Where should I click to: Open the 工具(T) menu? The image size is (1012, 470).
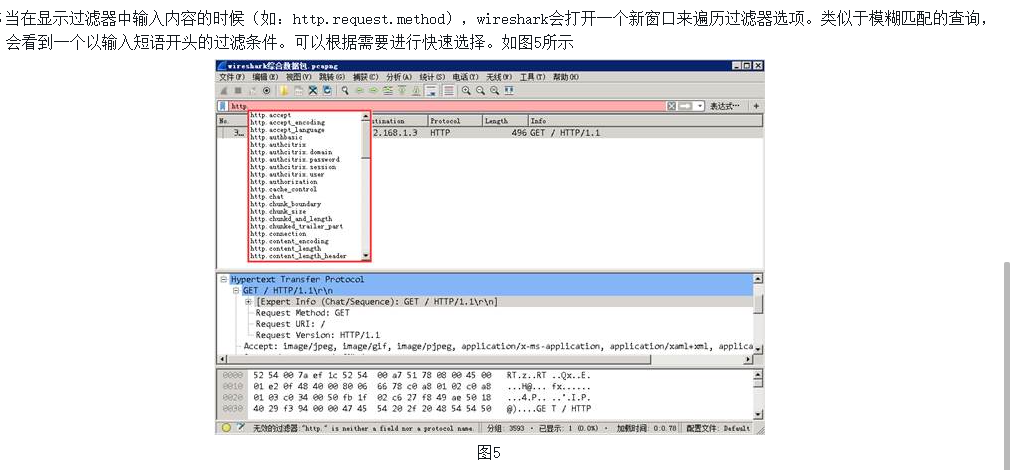point(532,77)
